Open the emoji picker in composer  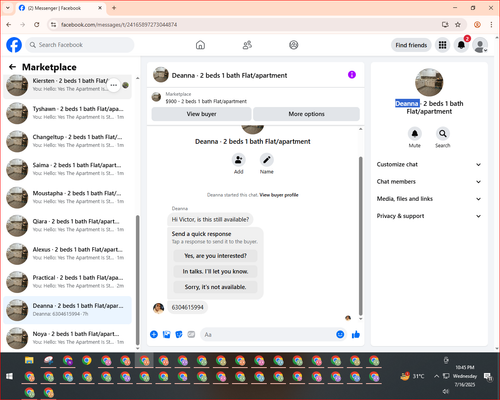(x=340, y=334)
